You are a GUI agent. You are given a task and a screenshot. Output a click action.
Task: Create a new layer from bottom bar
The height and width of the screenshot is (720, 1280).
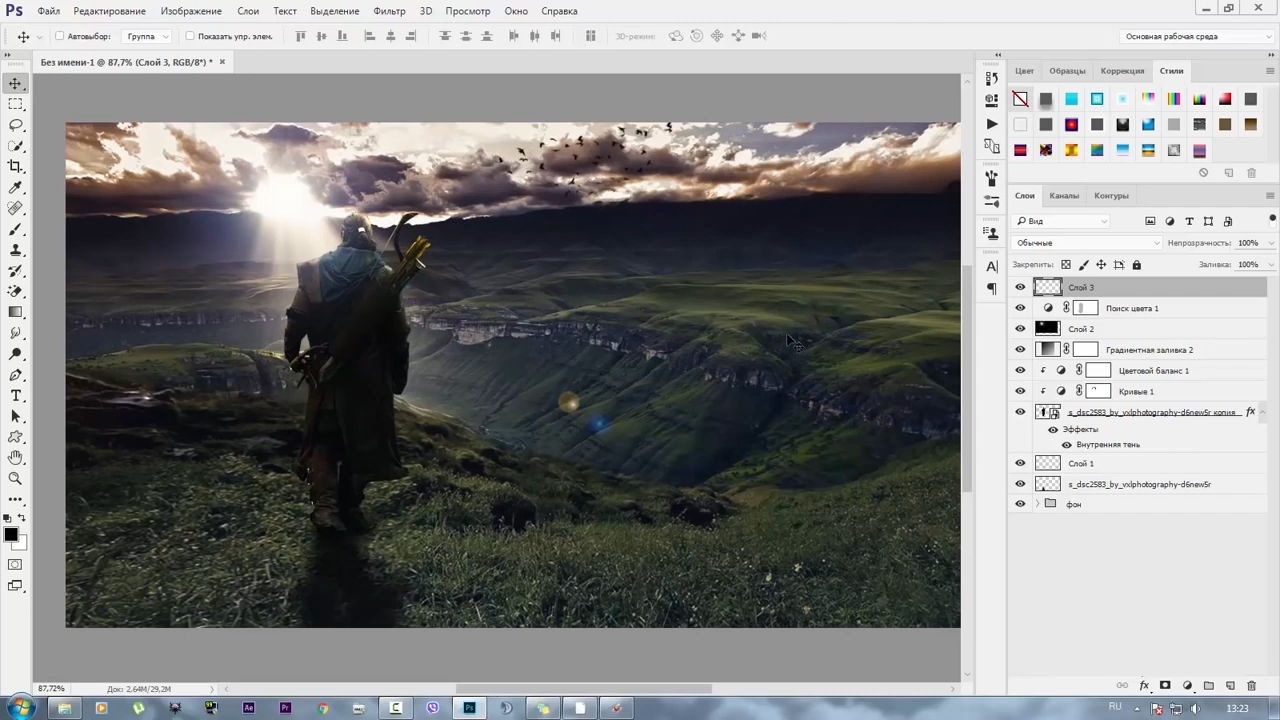(x=1230, y=686)
